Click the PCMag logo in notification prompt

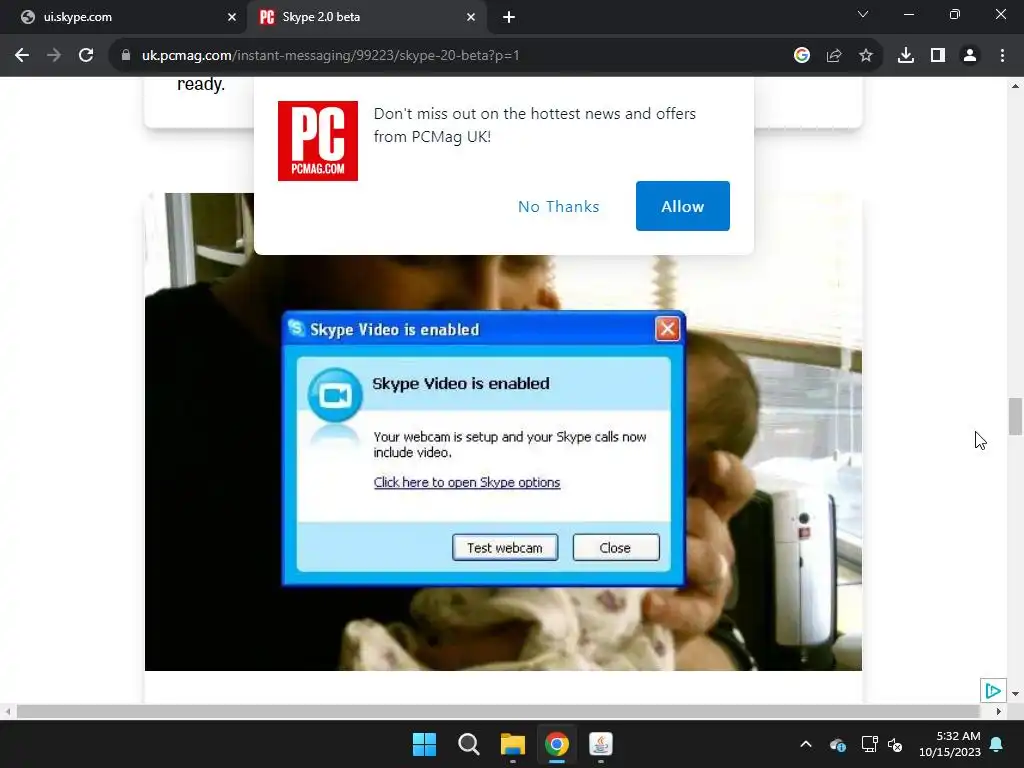pyautogui.click(x=318, y=141)
